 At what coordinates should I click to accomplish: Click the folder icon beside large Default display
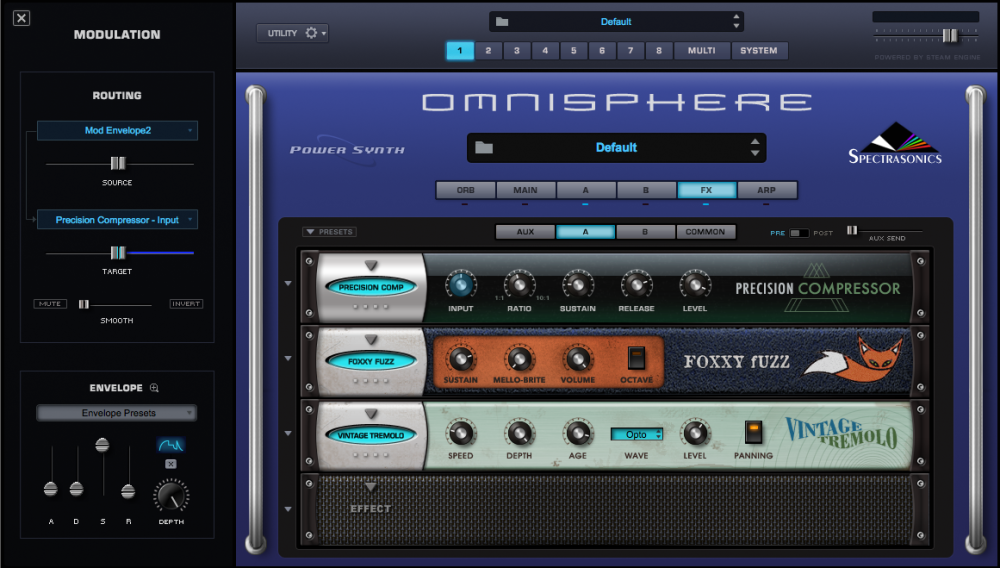484,148
